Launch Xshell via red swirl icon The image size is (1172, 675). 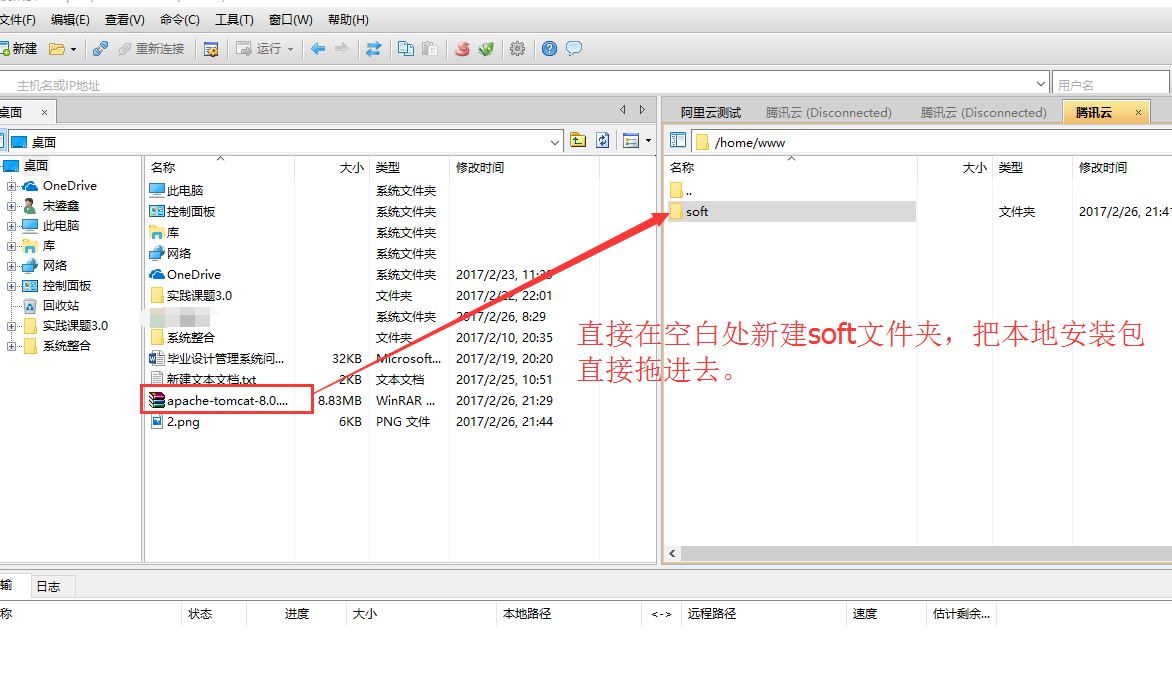click(x=463, y=49)
